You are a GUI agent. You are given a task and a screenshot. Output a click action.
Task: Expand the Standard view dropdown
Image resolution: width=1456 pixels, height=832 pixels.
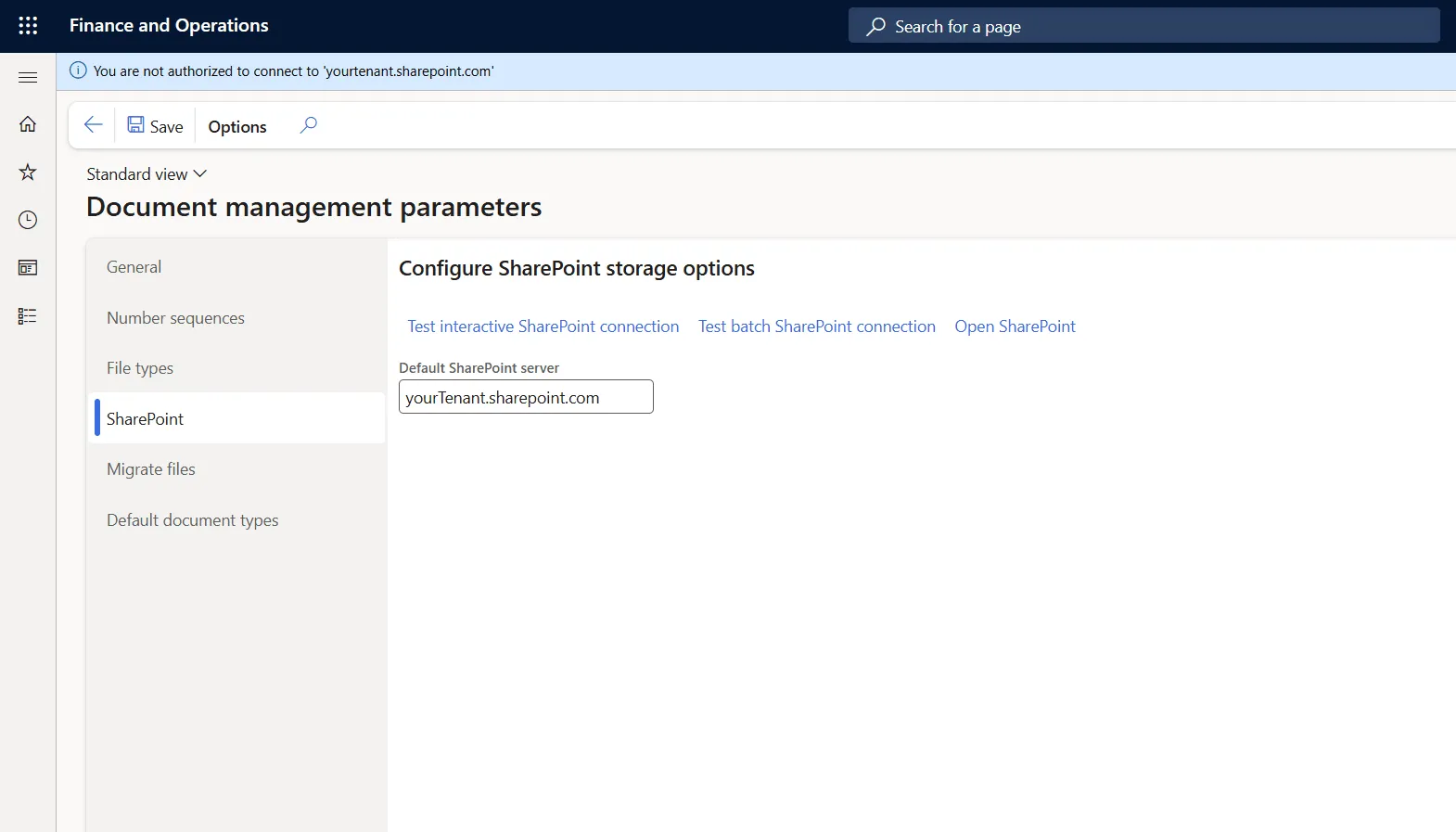pyautogui.click(x=147, y=174)
